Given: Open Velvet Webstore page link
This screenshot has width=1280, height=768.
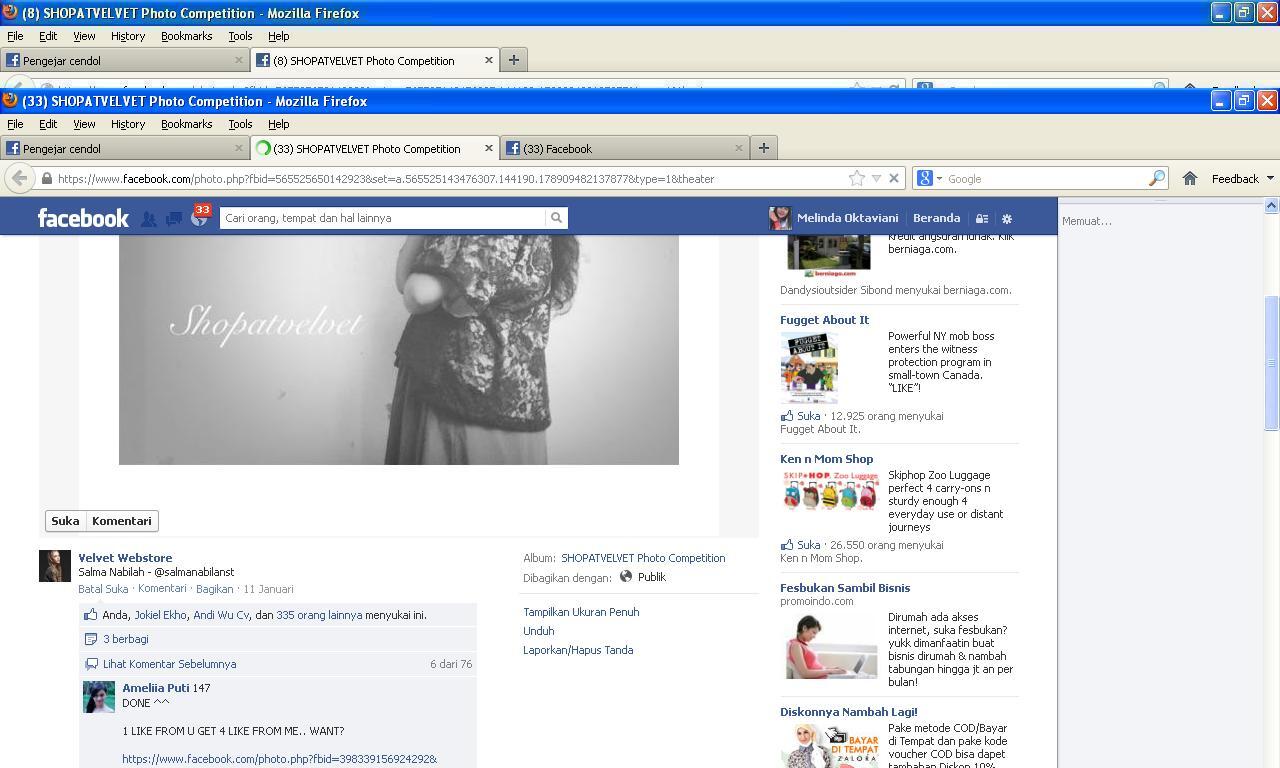Looking at the screenshot, I should (125, 558).
